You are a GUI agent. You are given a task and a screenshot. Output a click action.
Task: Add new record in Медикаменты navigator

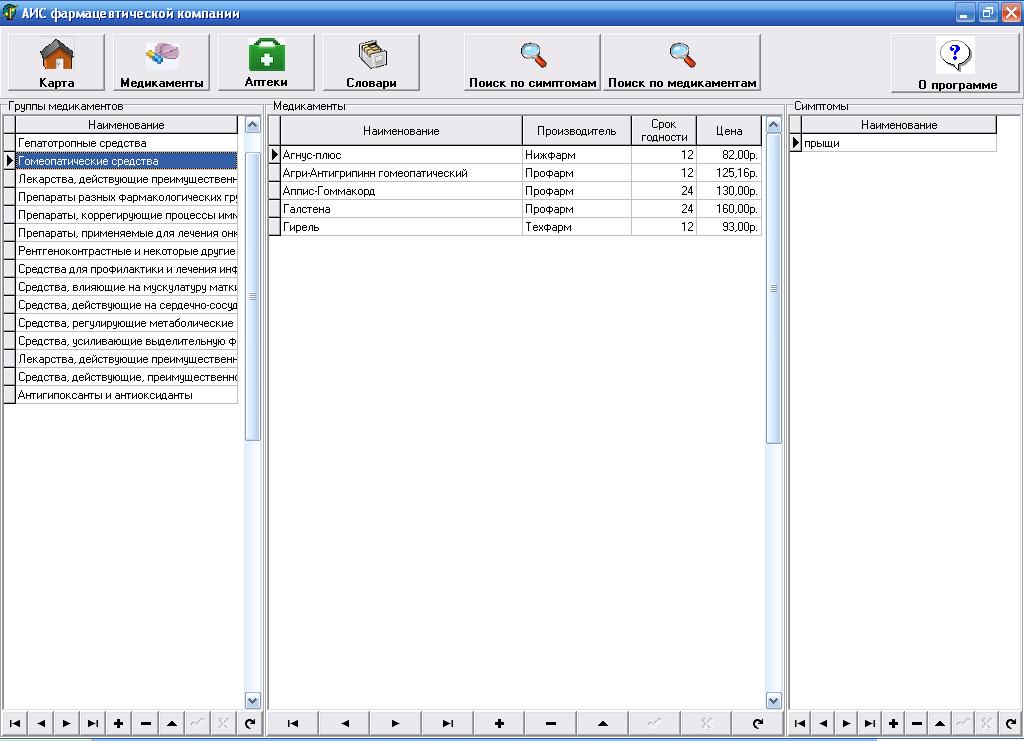click(499, 723)
